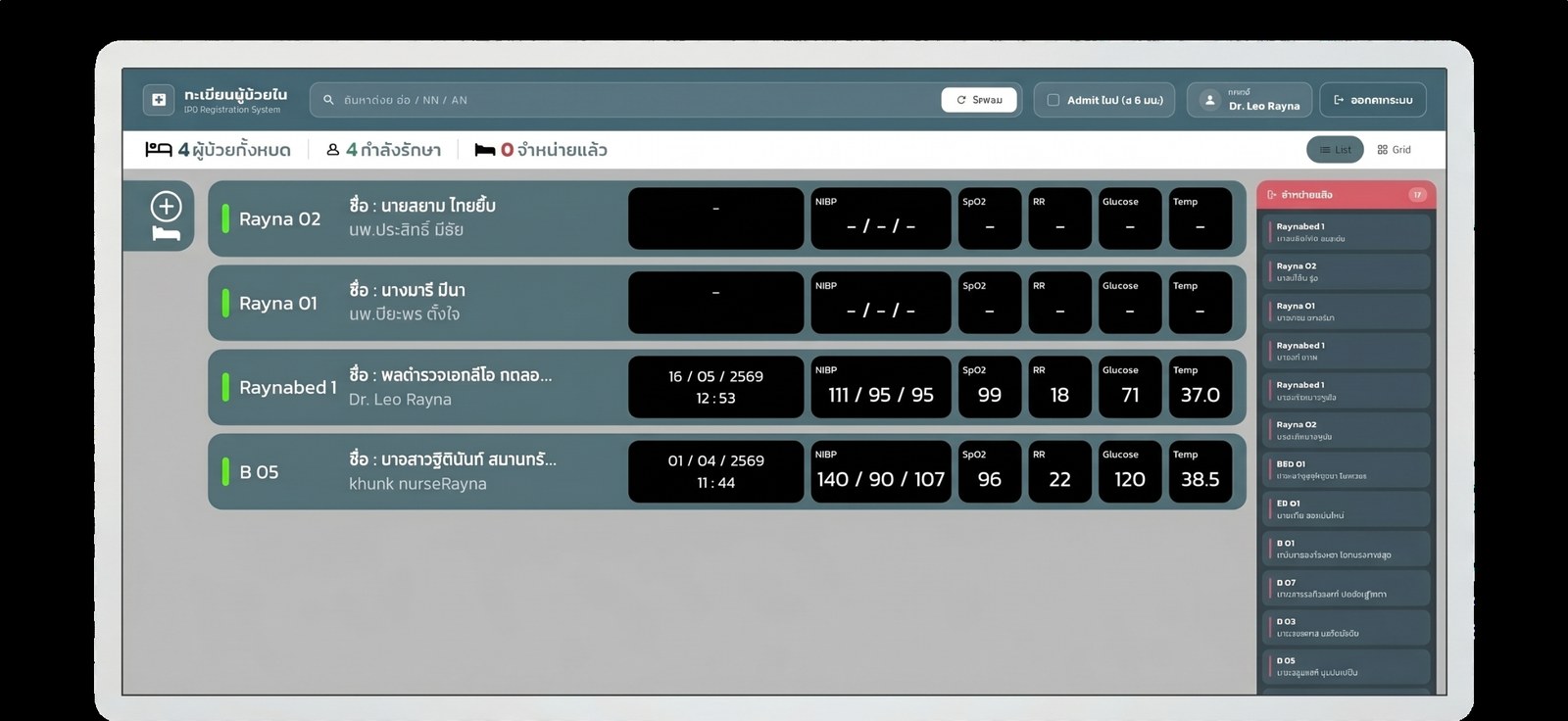Click the add new bed icon
Image resolution: width=1568 pixels, height=721 pixels.
(166, 216)
